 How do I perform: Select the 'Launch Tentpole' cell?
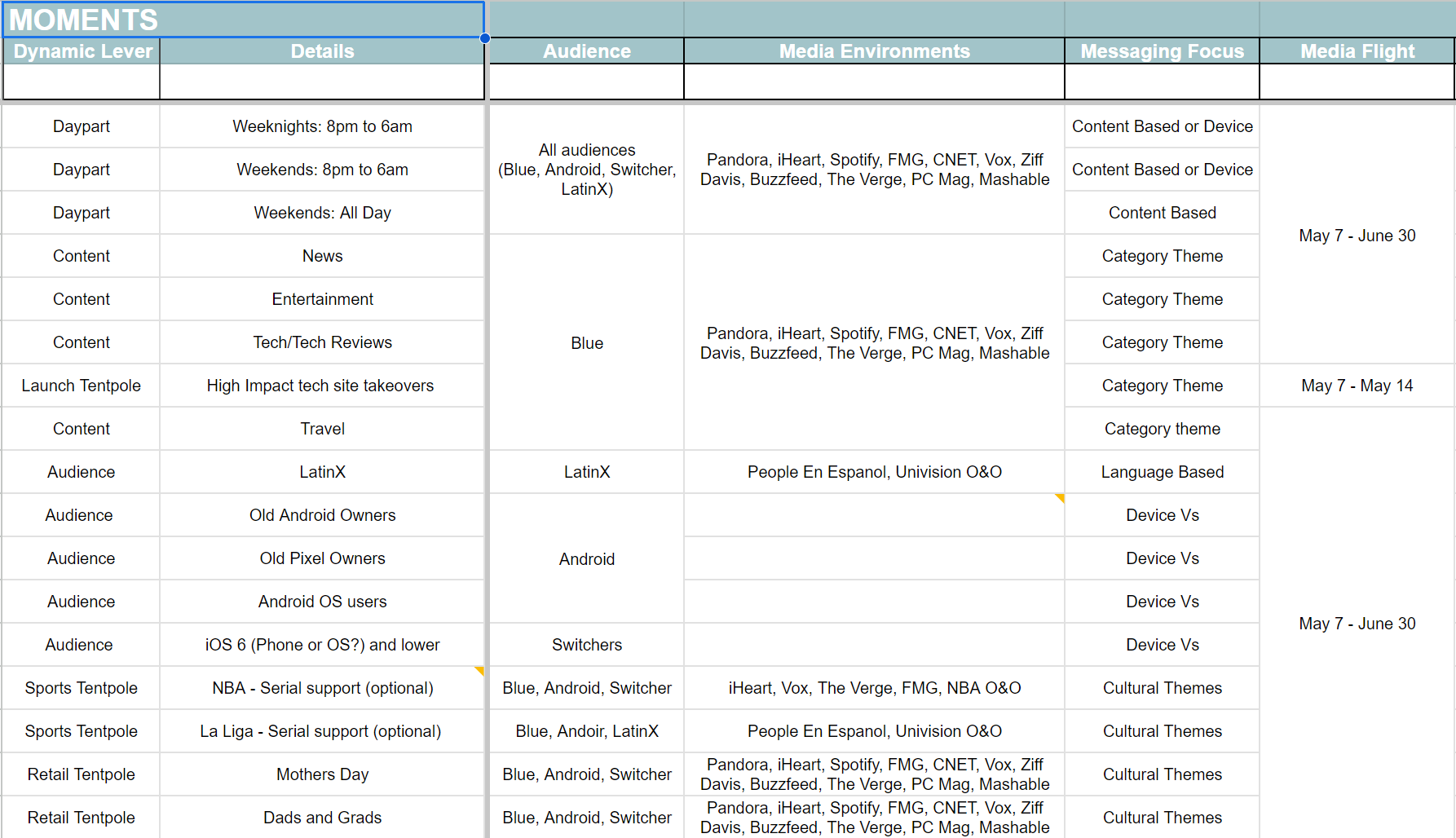click(x=82, y=386)
